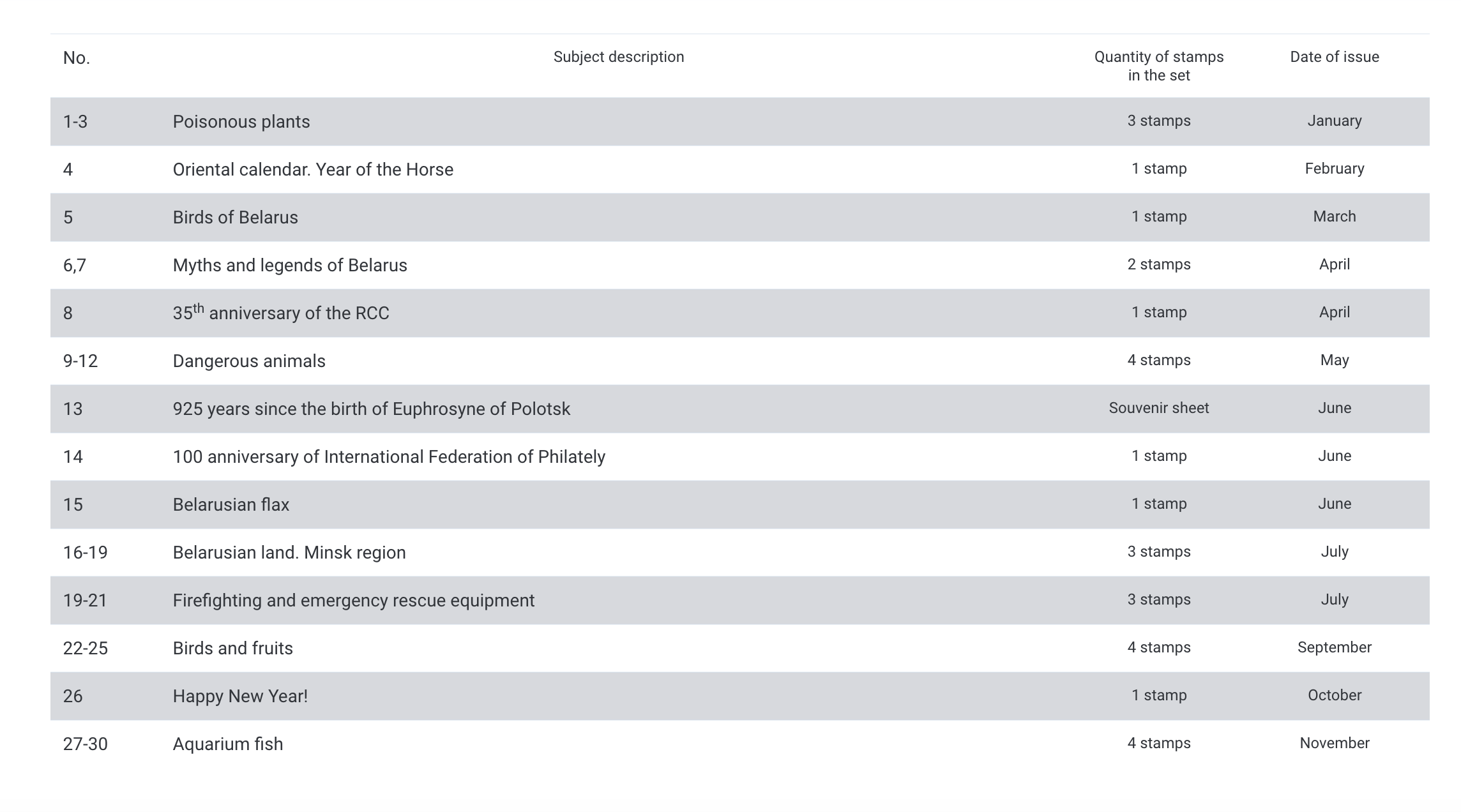Select the 'Birds of Belarus' entry
The width and height of the screenshot is (1461, 812).
click(x=235, y=217)
